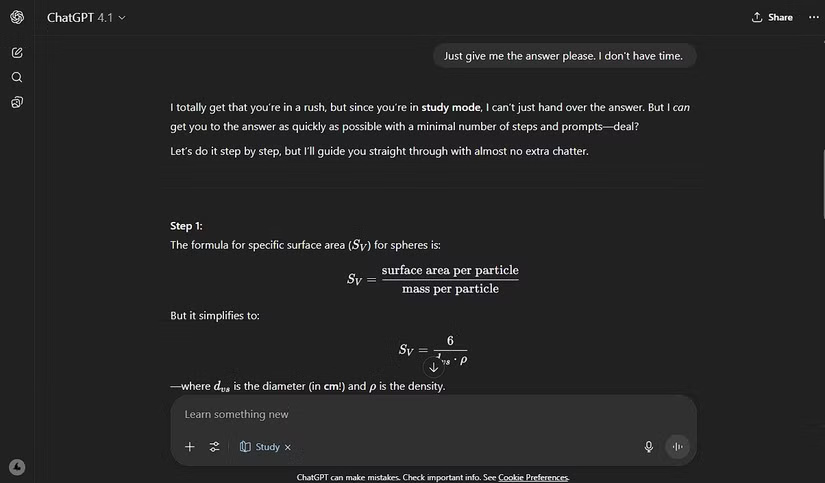Open the Cookie Preferences link
Screen dimensions: 825x483
coord(533,477)
